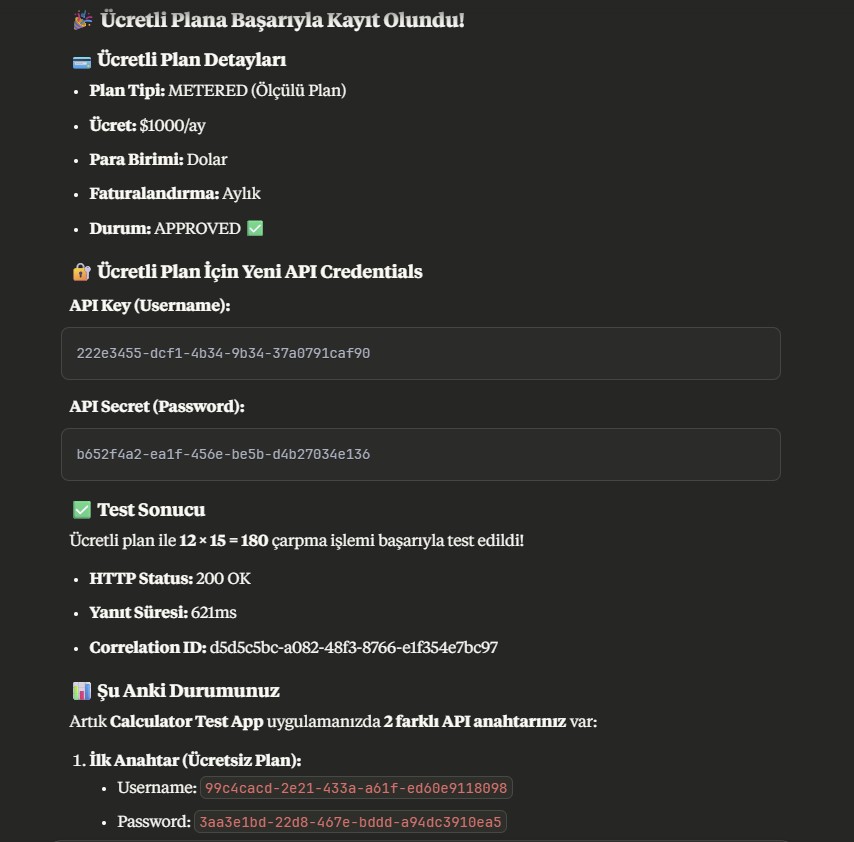
Task: Click the bar chart emoji icon
Action: coord(82,691)
